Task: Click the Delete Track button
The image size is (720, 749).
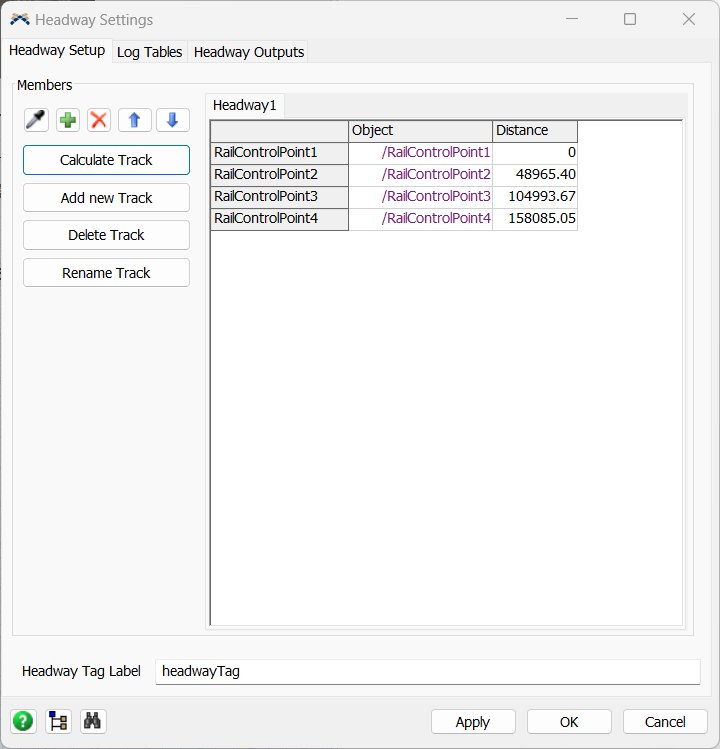Action: pyautogui.click(x=106, y=235)
